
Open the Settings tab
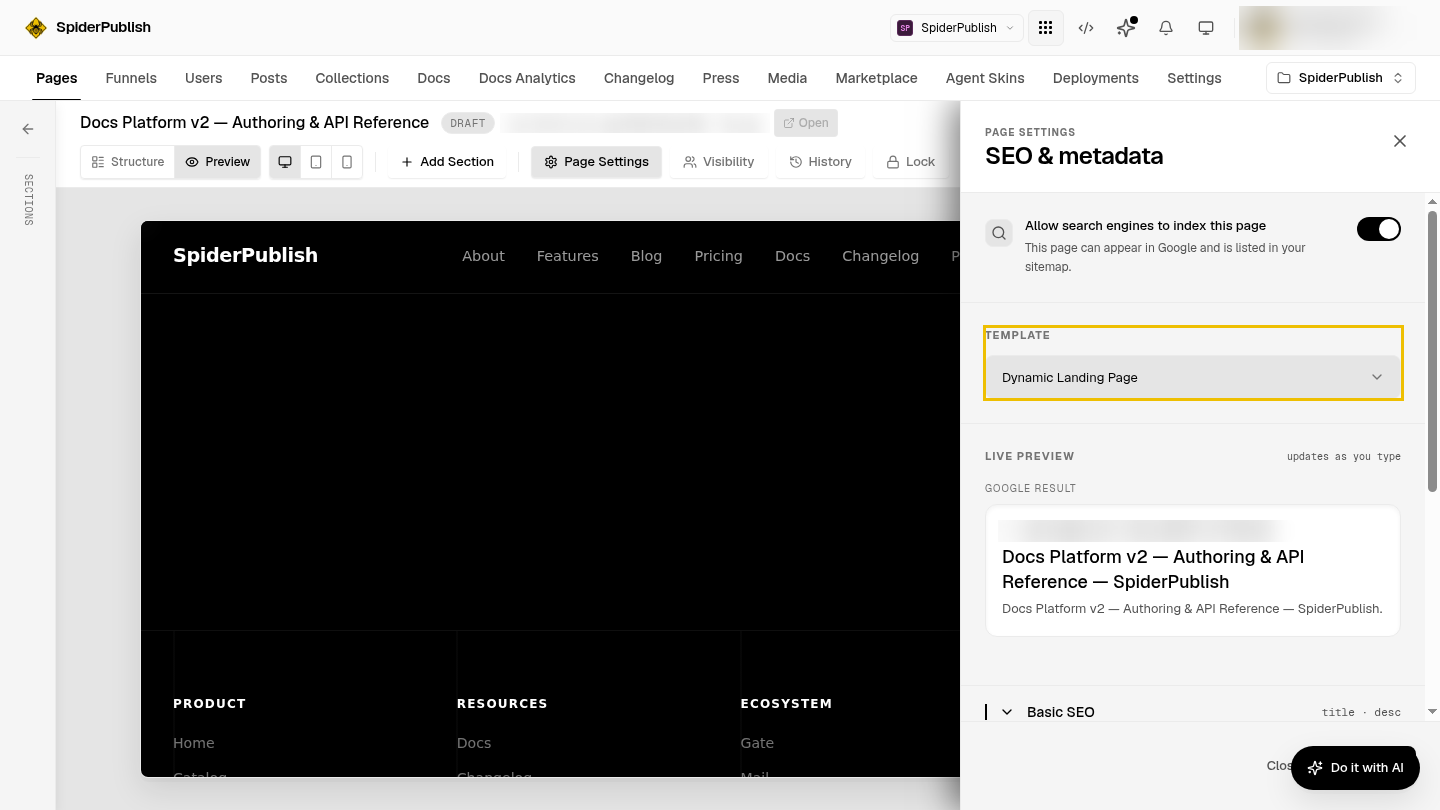tap(1194, 78)
